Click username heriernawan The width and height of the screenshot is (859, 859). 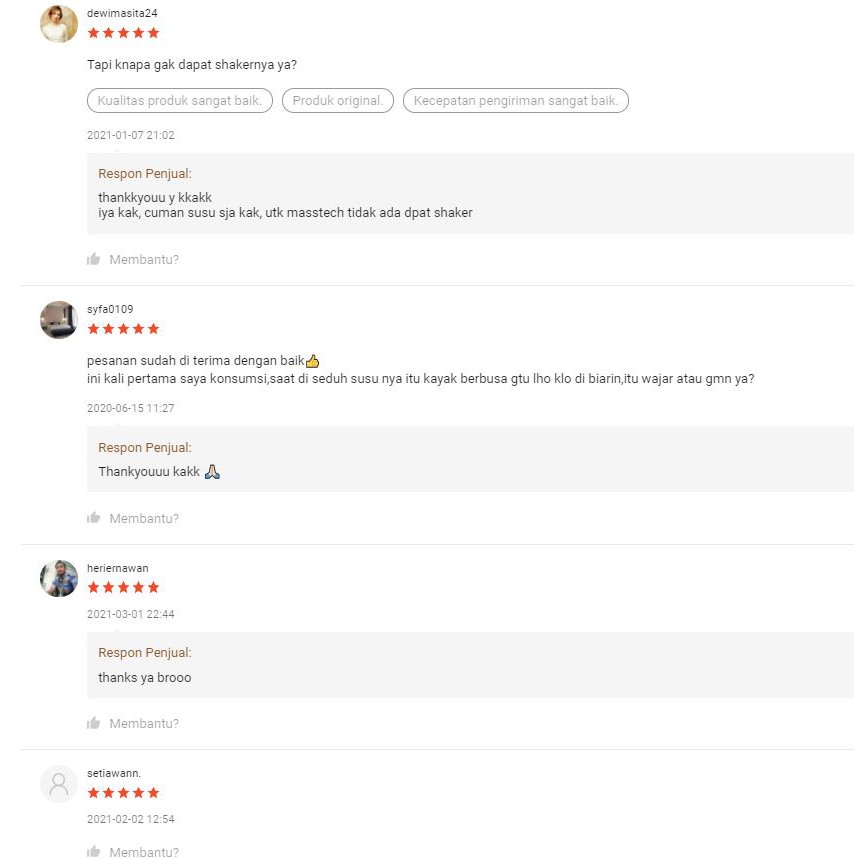coord(118,568)
